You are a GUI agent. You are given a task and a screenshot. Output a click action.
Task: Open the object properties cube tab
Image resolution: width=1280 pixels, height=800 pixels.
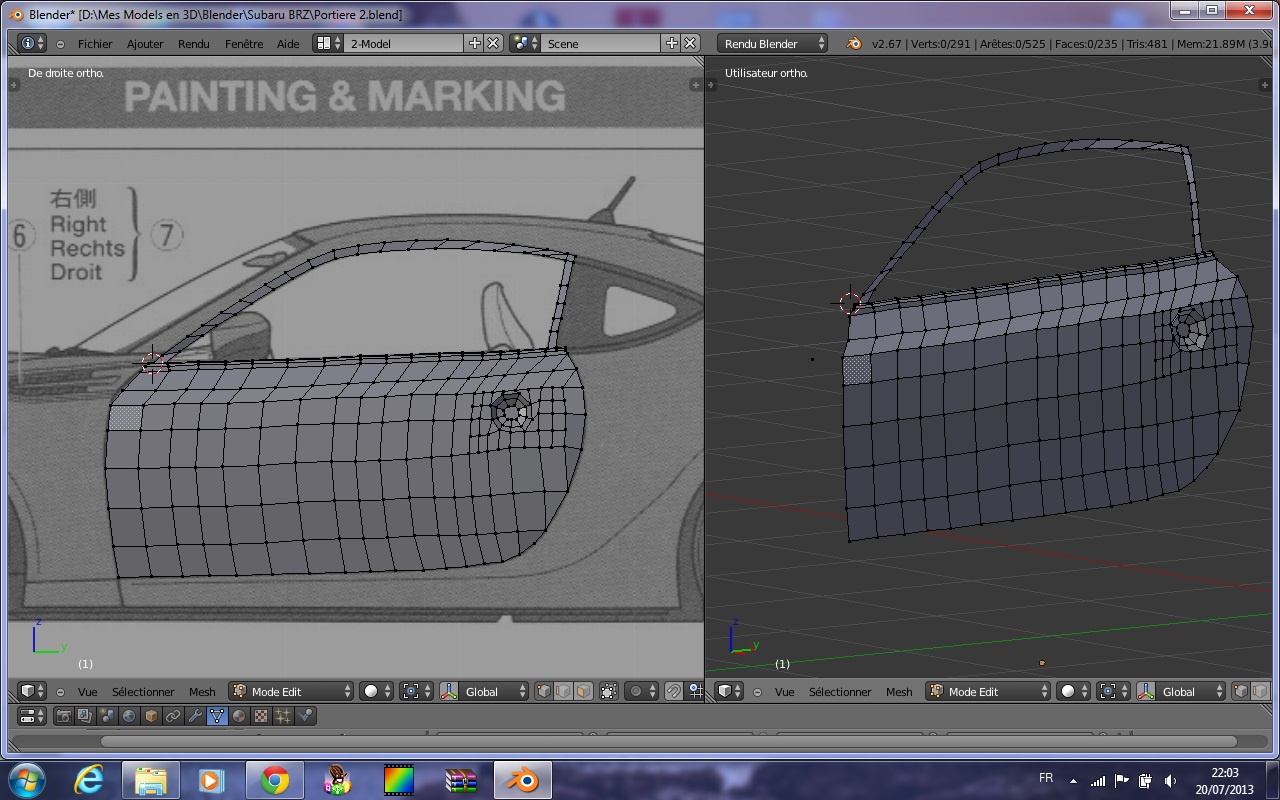click(x=152, y=716)
